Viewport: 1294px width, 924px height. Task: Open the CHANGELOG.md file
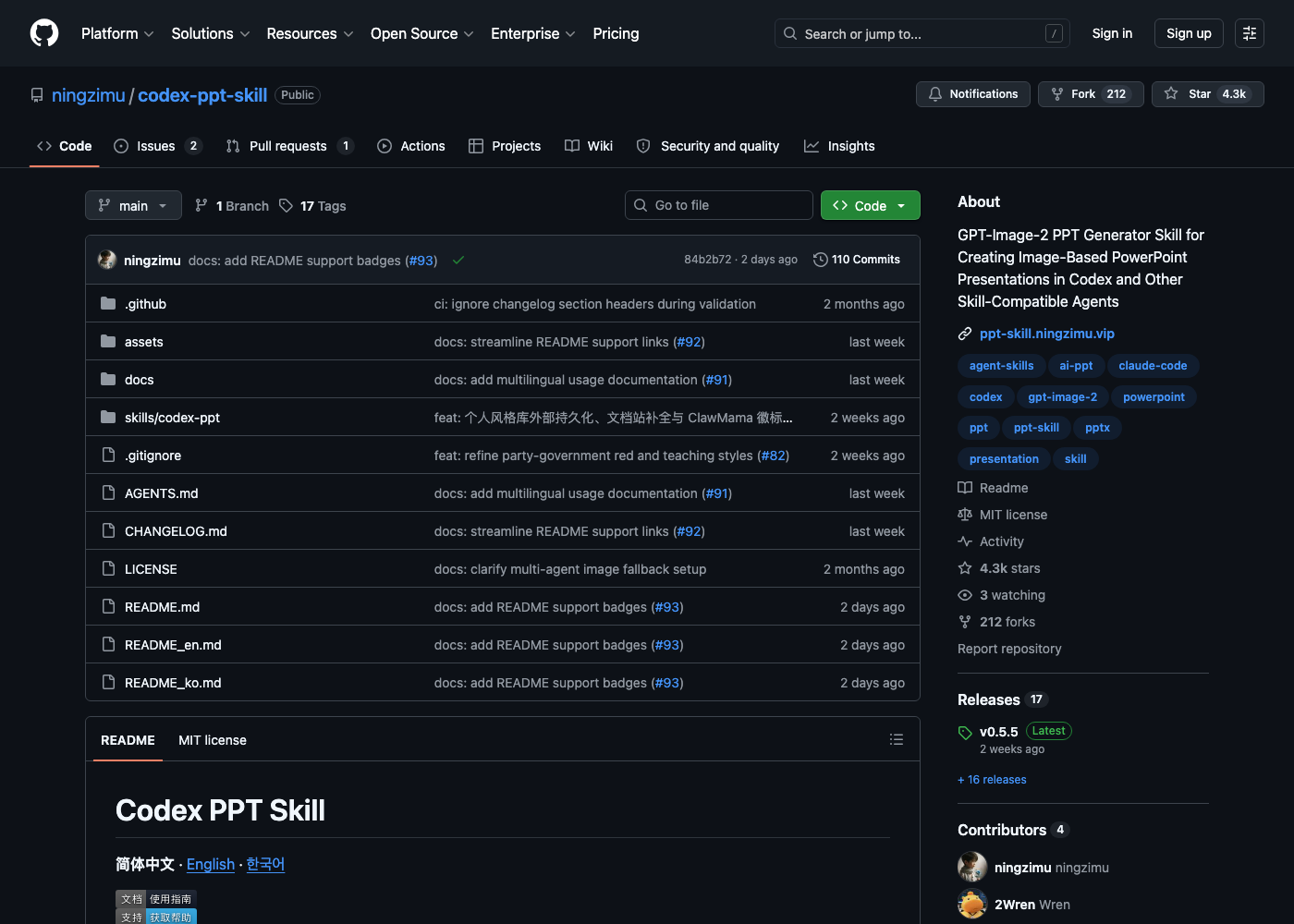coord(176,531)
